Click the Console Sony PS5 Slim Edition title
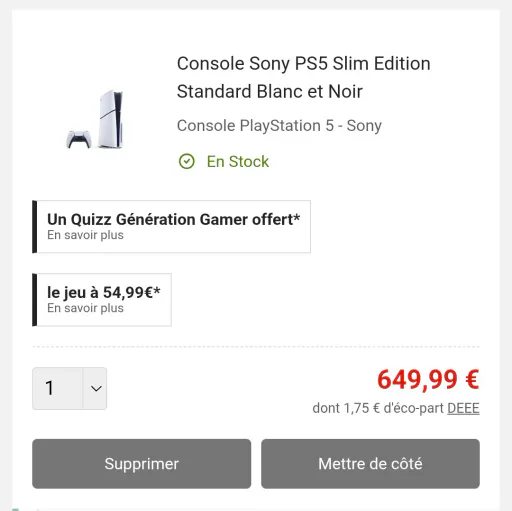The height and width of the screenshot is (511, 512). [x=304, y=64]
